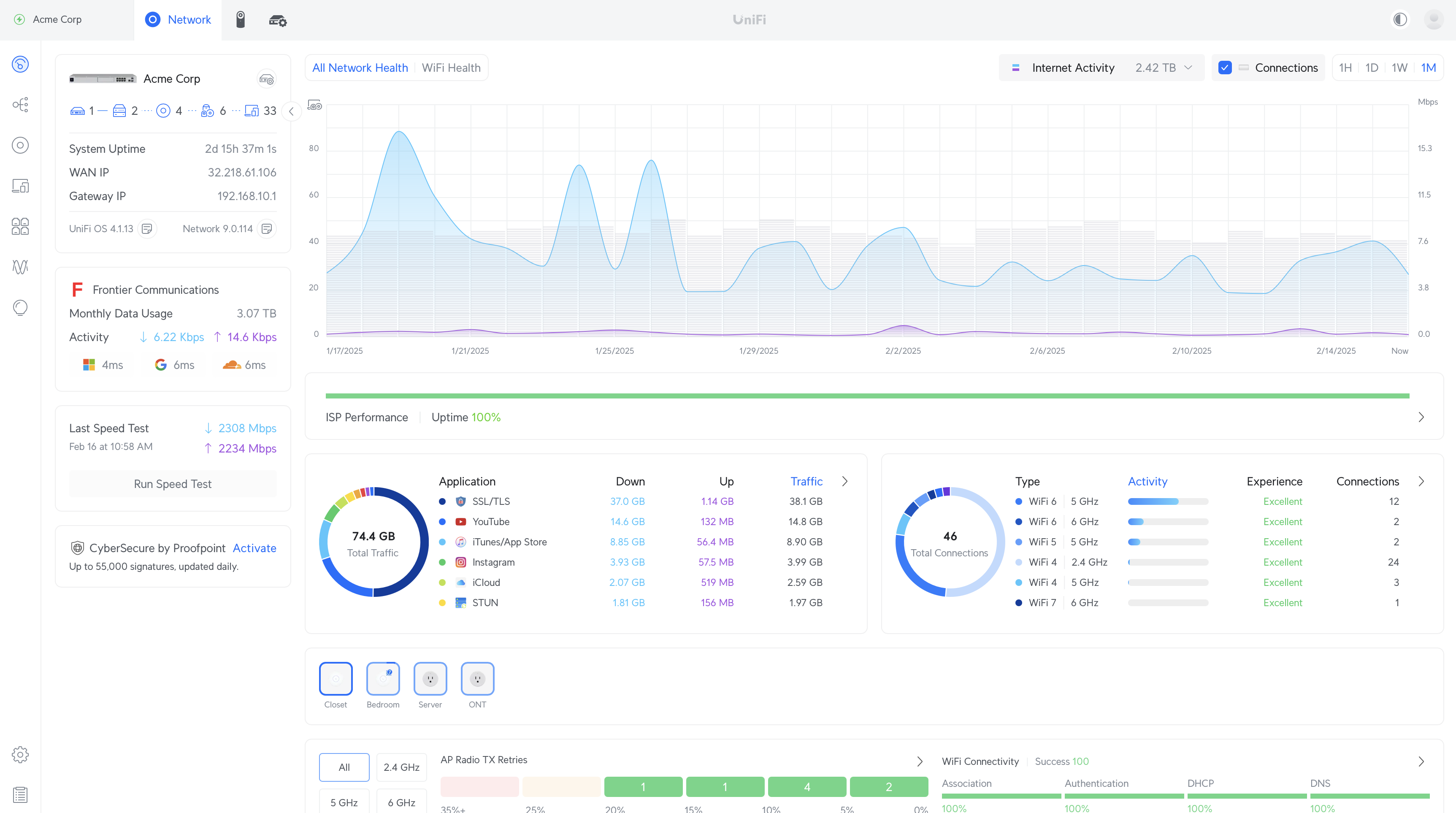Viewport: 1456px width, 813px height.
Task: Open the Protect camera app icon
Action: (x=240, y=20)
